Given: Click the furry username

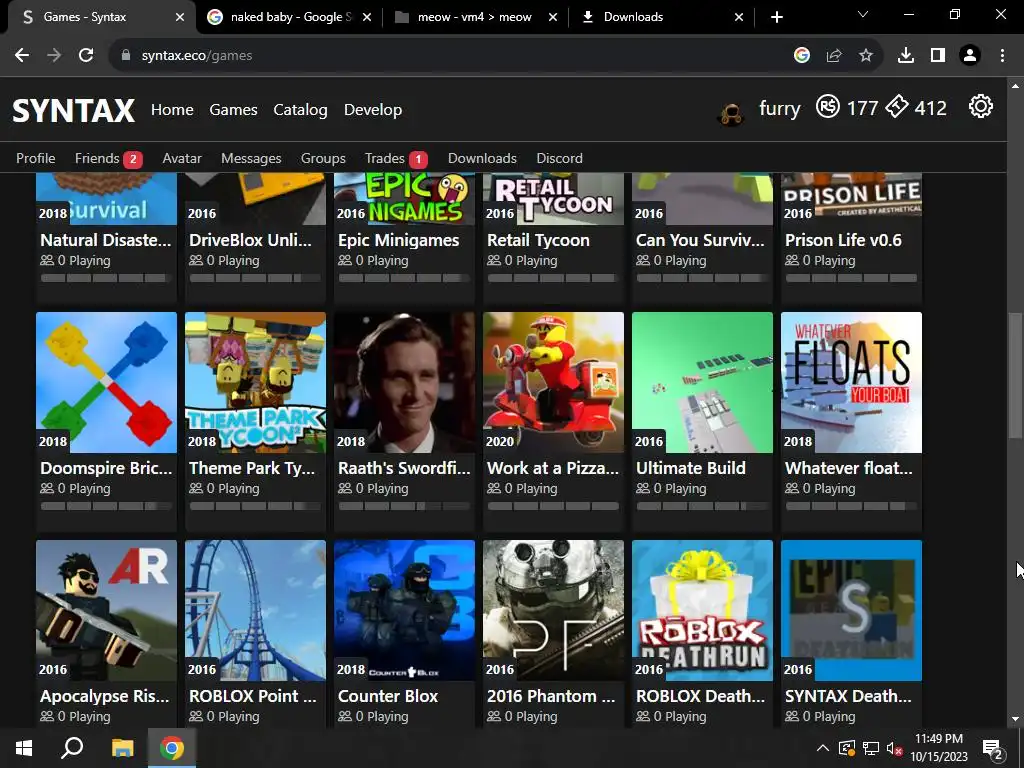Looking at the screenshot, I should tap(779, 108).
